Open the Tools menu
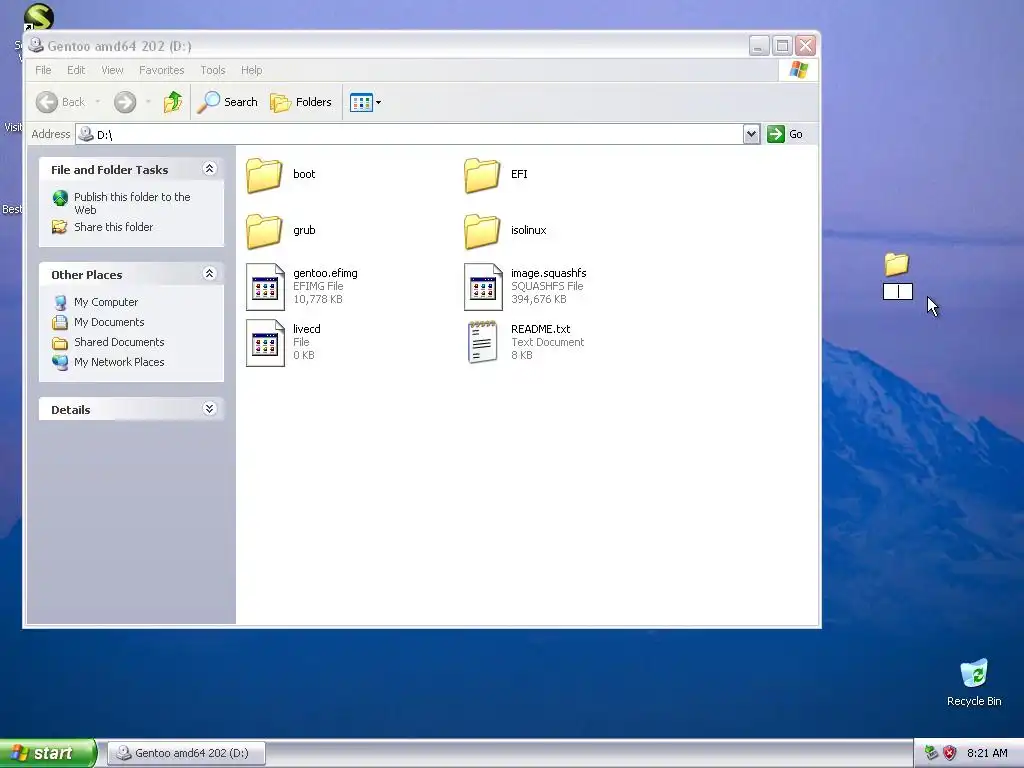 pyautogui.click(x=213, y=70)
